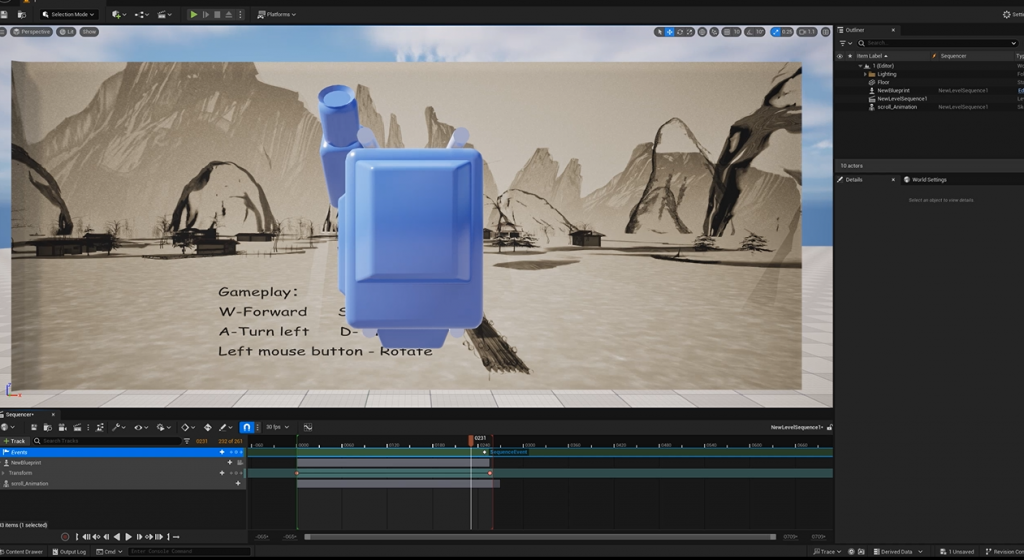This screenshot has width=1024, height=560.
Task: Click the Sequencer record button
Action: tap(65, 537)
